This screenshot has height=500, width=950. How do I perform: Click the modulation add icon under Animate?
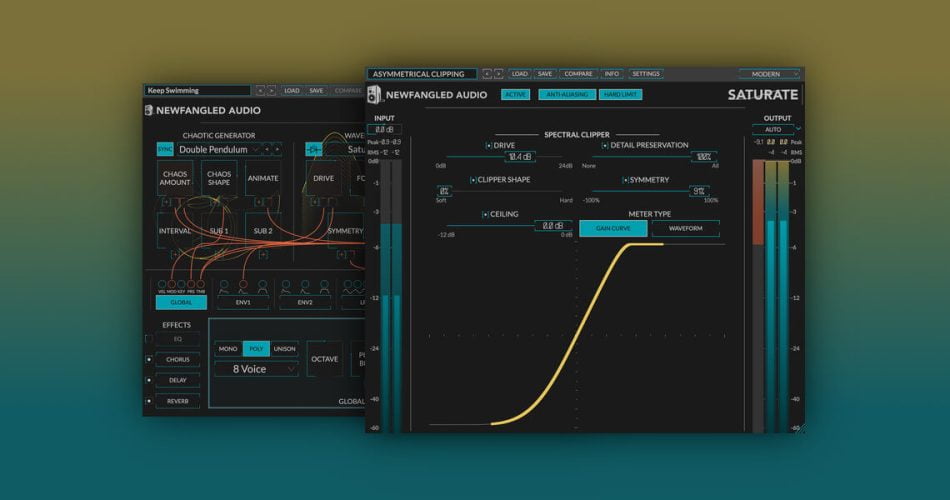(x=259, y=202)
